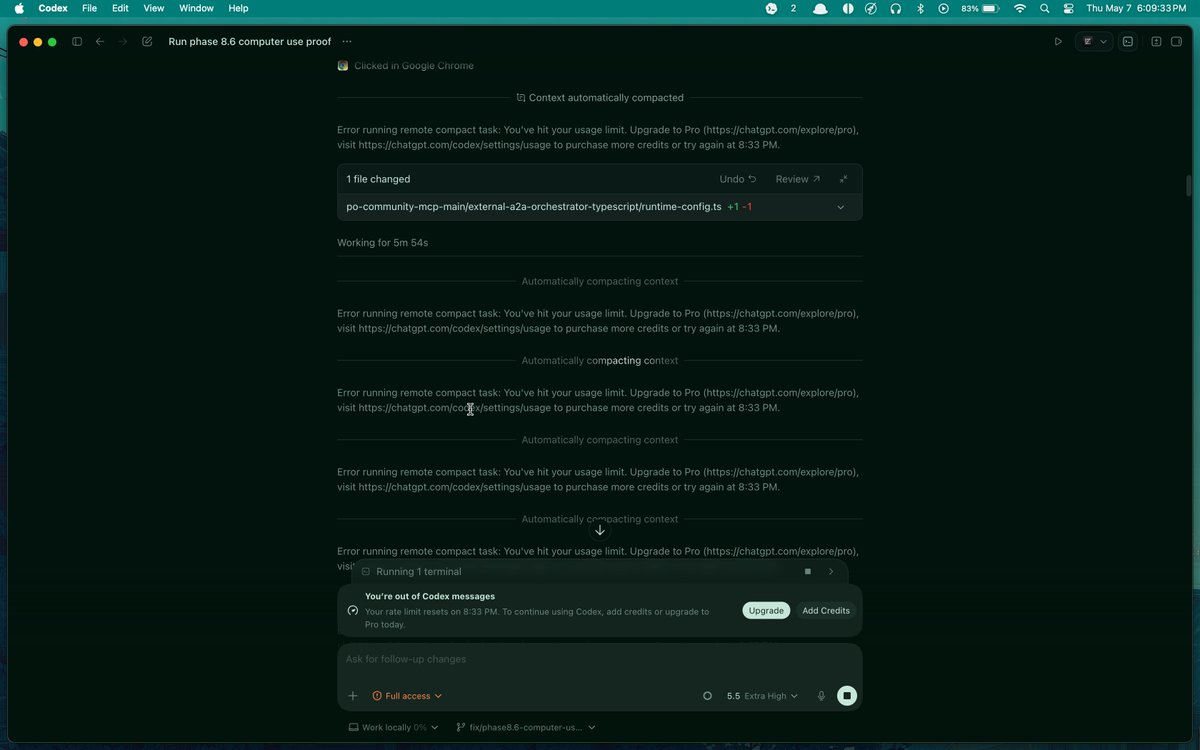Click the runtime-config.ts file path

(534, 207)
